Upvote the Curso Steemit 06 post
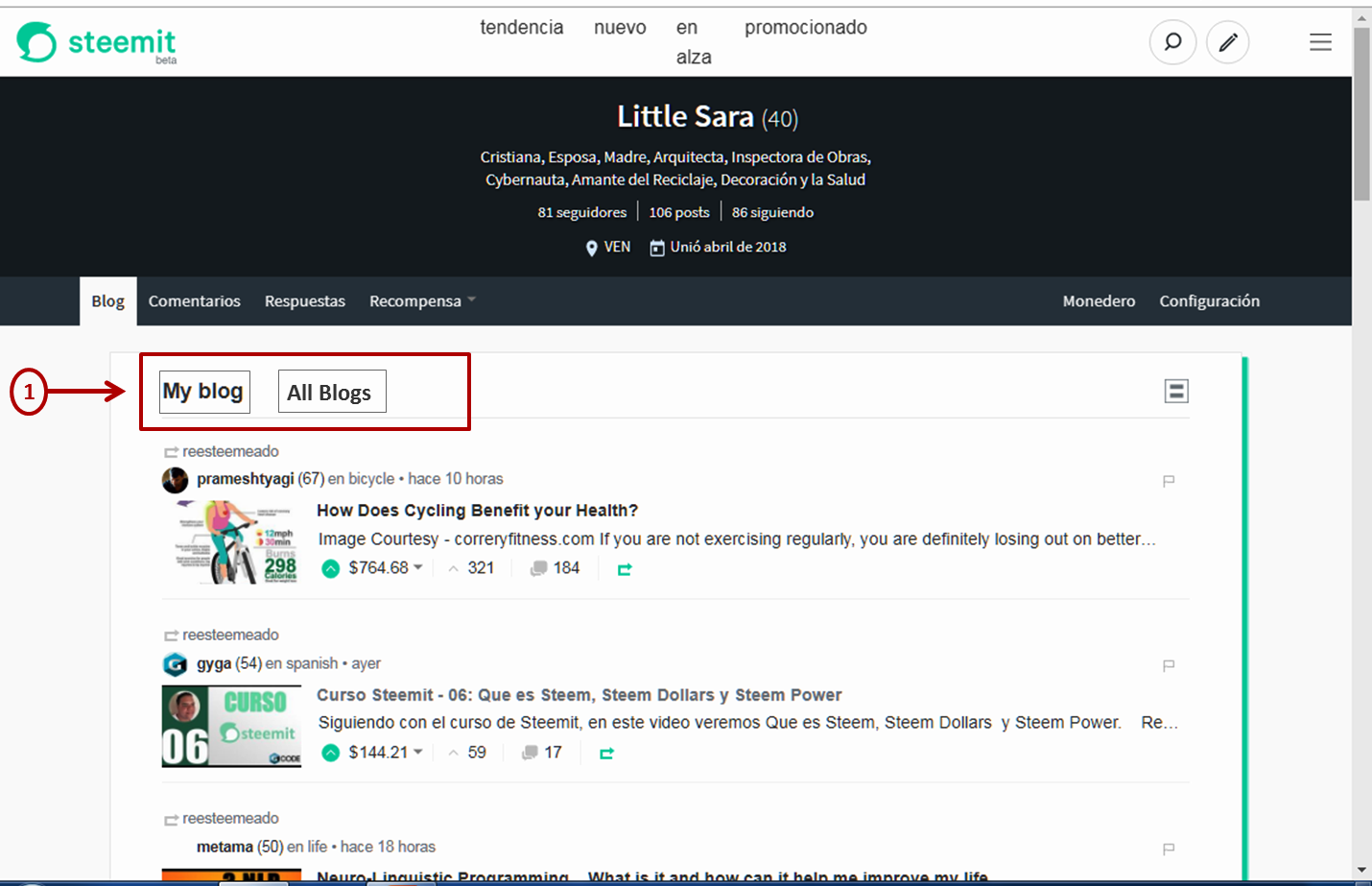 point(331,753)
